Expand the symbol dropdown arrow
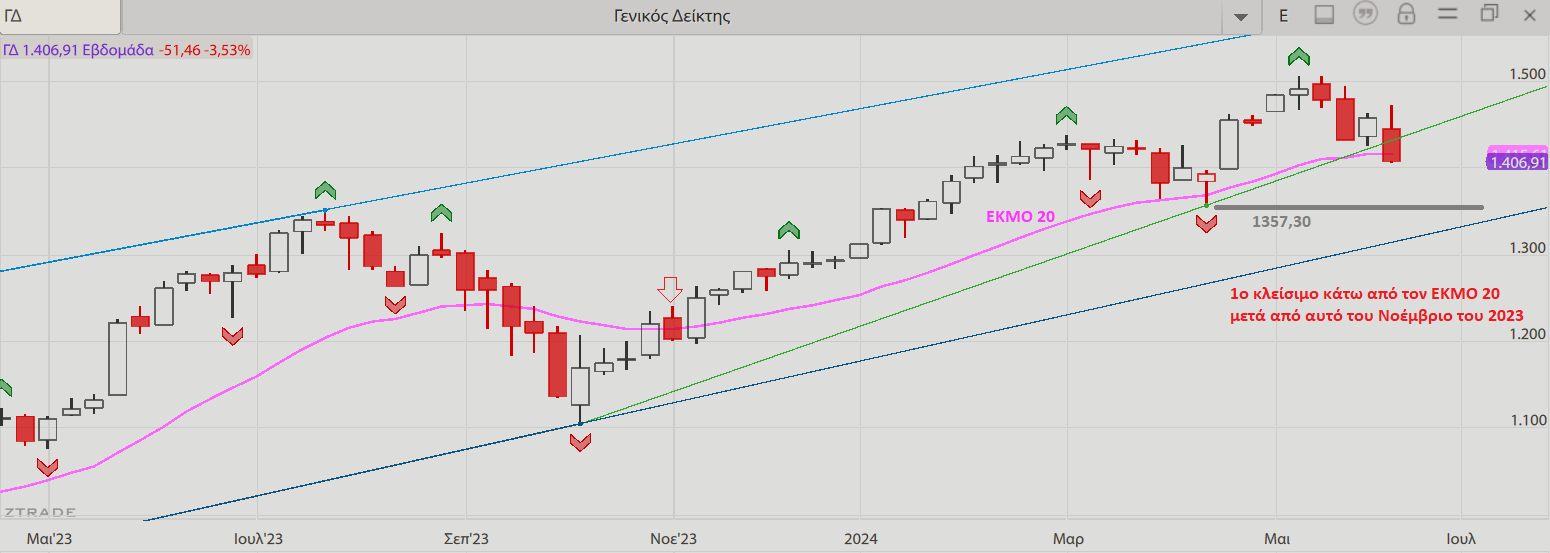 click(x=1241, y=17)
